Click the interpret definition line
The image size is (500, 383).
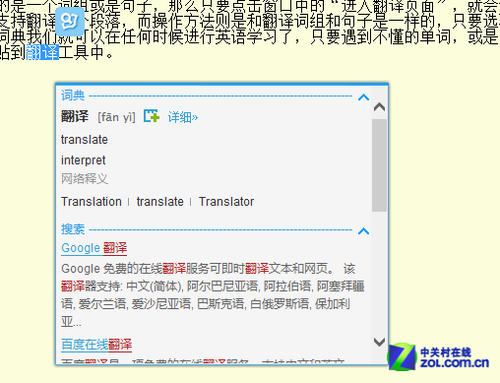tap(83, 160)
